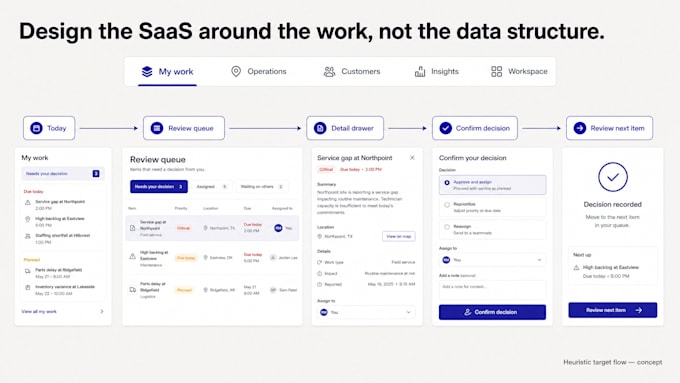Click the location pin icon in detail drawer
This screenshot has width=680, height=383.
(320, 236)
